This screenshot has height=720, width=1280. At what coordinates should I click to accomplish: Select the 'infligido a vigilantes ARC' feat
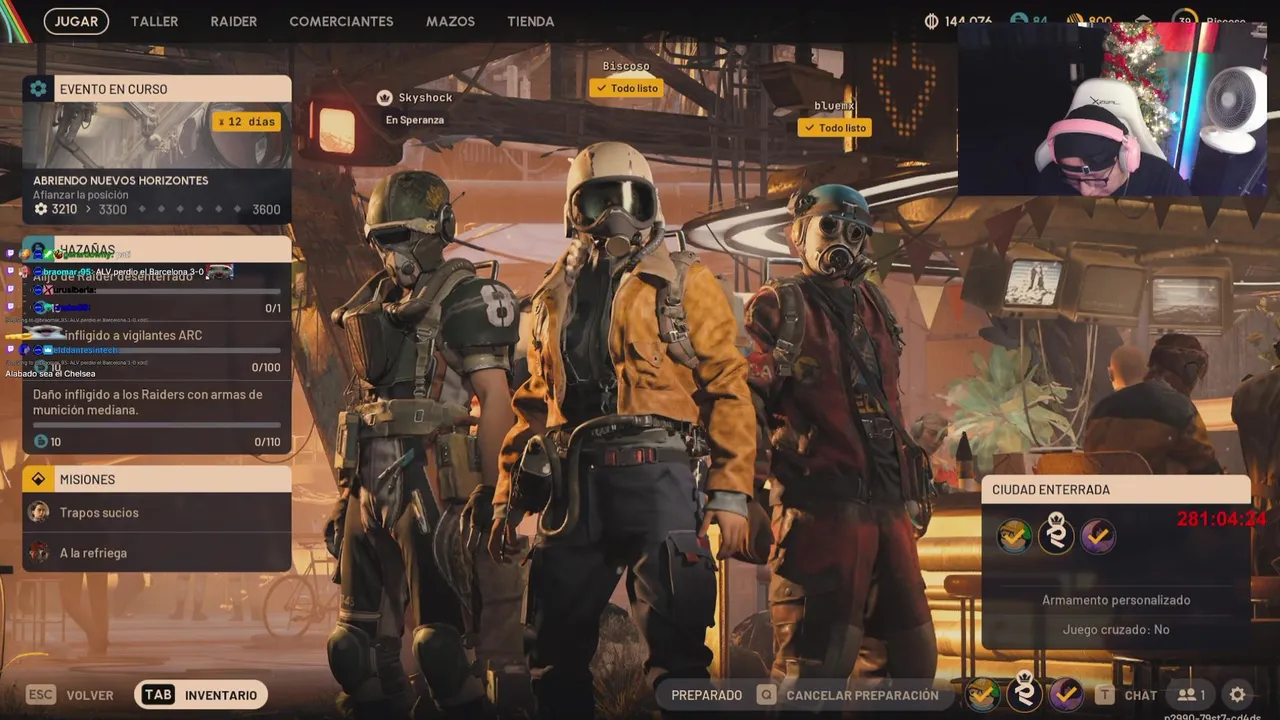(134, 335)
